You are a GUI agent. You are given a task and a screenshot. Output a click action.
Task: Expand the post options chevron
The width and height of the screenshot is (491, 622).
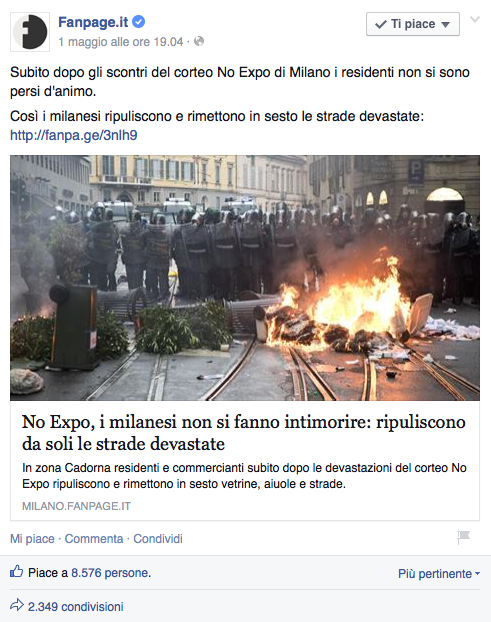pos(475,19)
